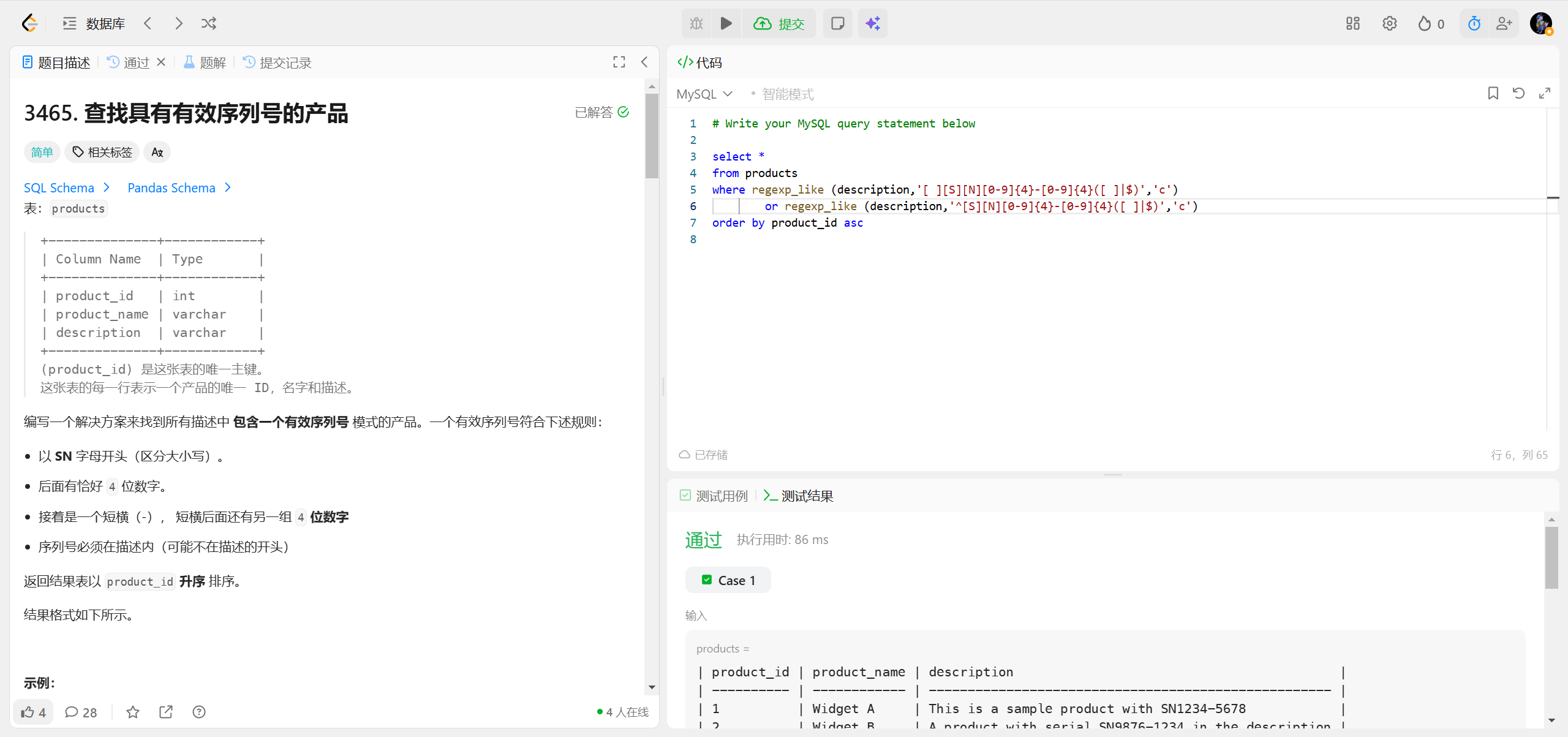Screen dimensions: 1568x737
Task: Open the debug bug icon
Action: pos(696,23)
